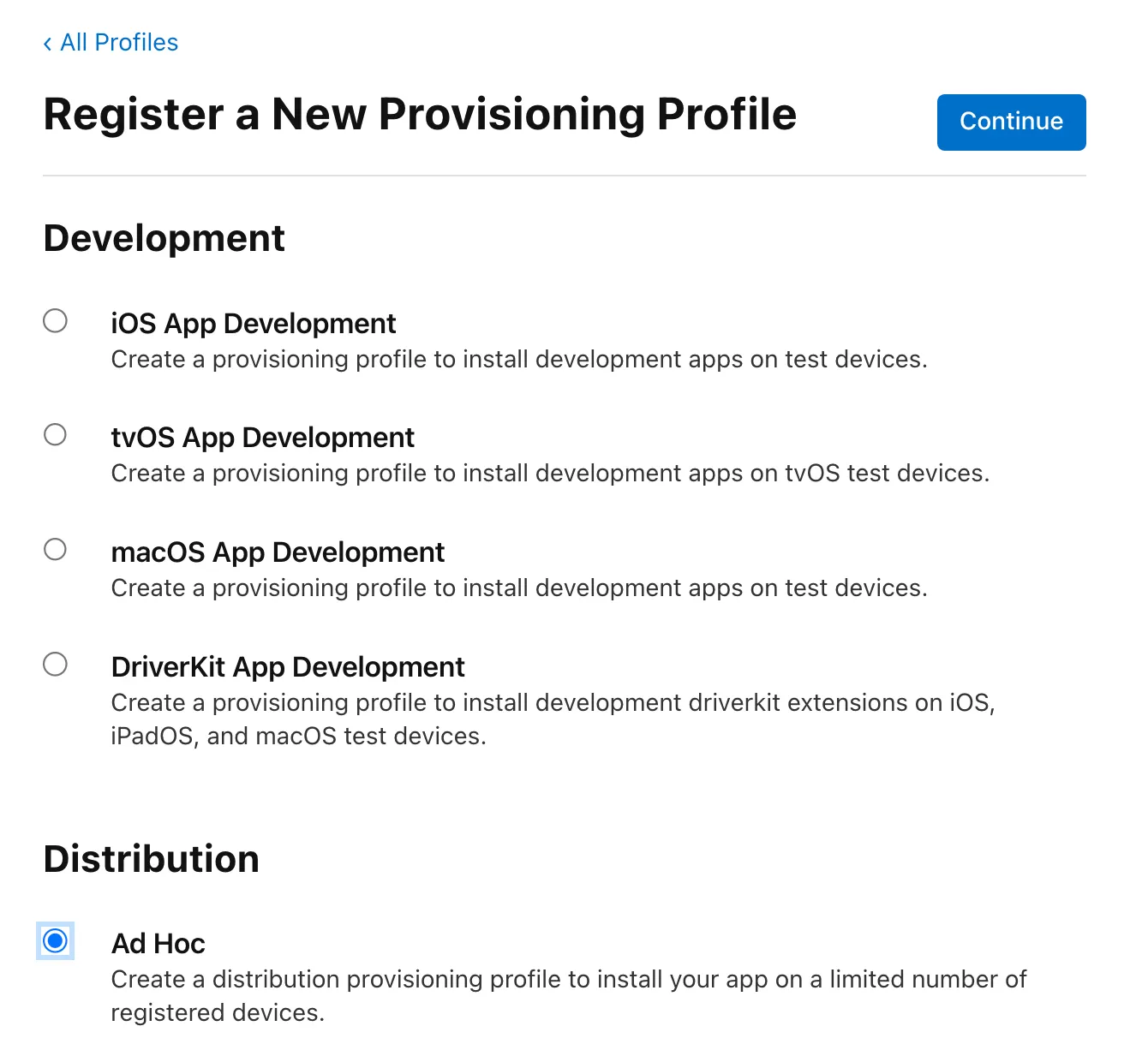
Task: Click the Distribution section heading
Action: tap(152, 859)
